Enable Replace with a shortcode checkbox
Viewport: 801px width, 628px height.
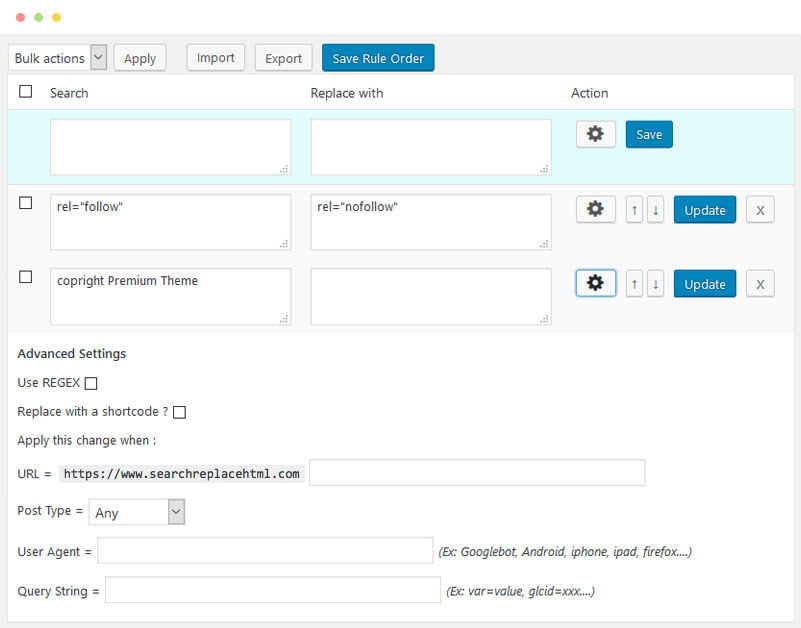click(179, 412)
